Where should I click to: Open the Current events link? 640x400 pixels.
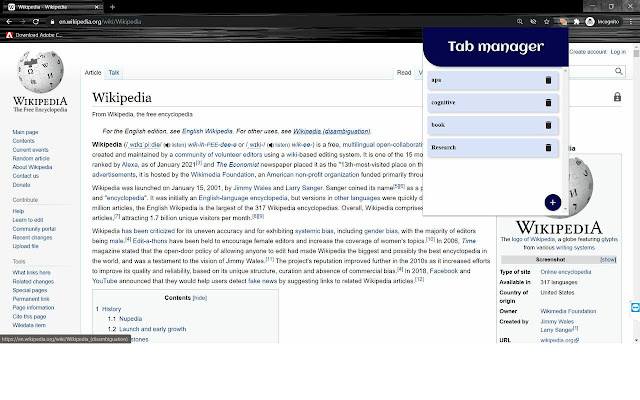30,150
